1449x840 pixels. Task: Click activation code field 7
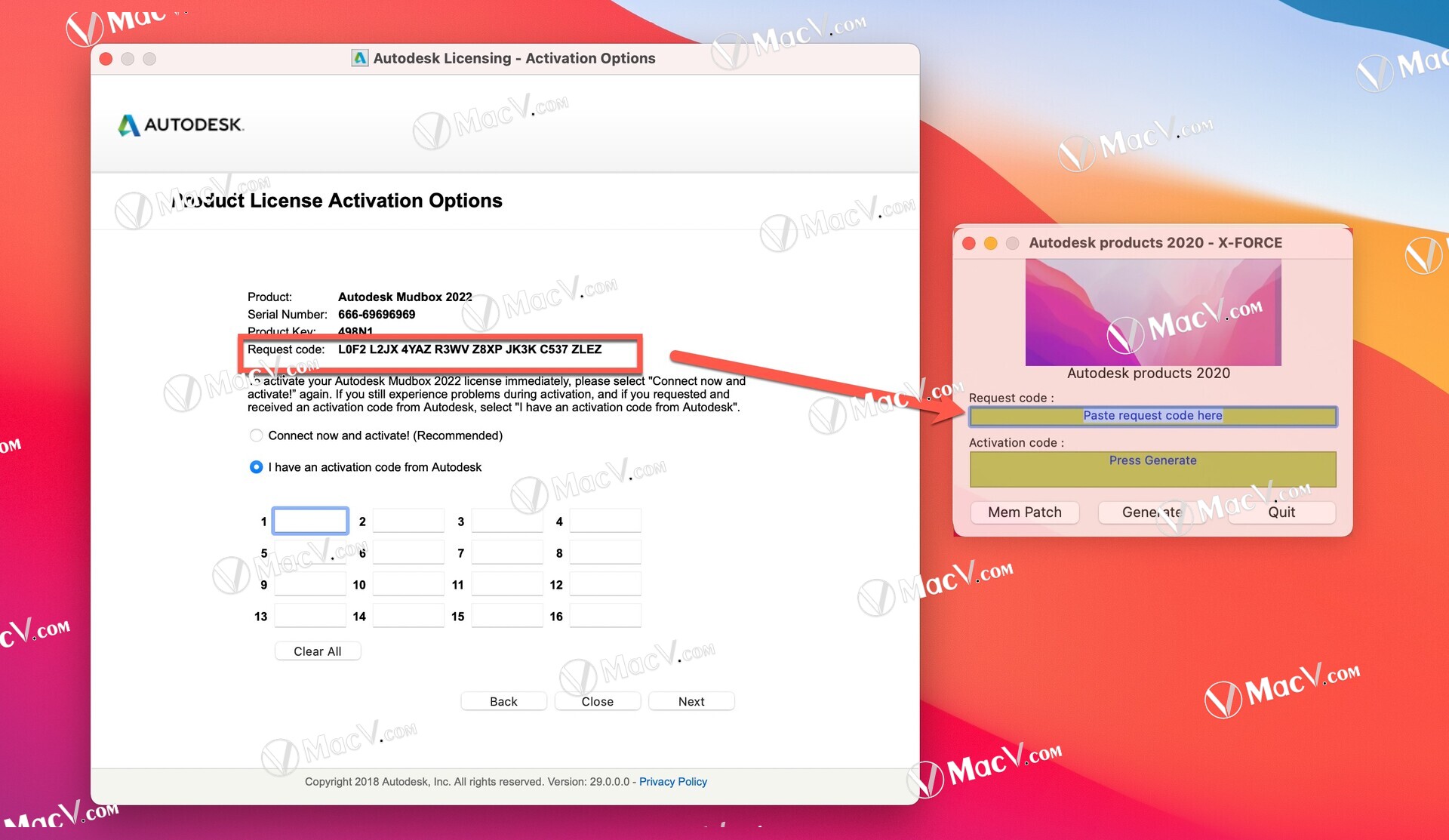pos(507,552)
